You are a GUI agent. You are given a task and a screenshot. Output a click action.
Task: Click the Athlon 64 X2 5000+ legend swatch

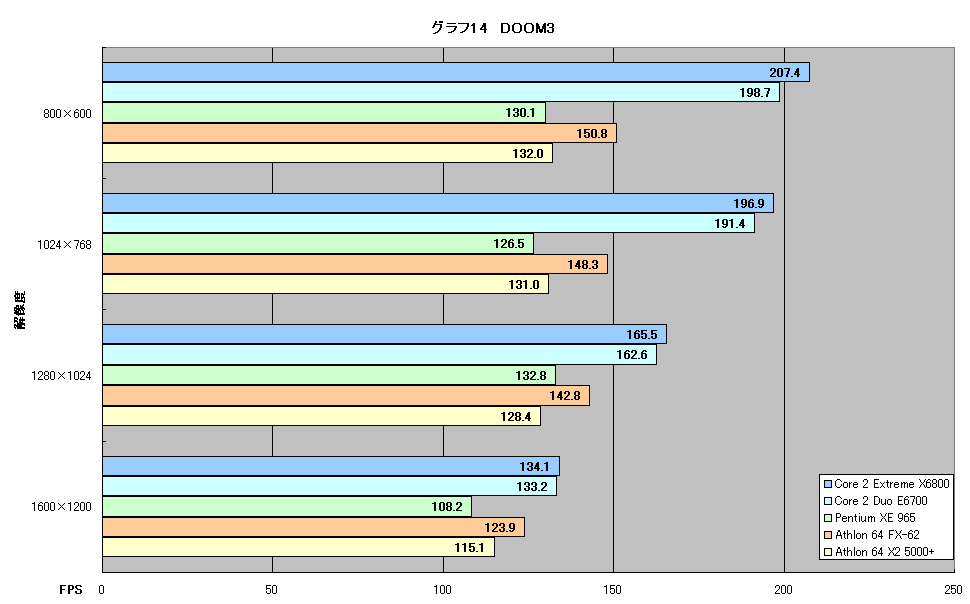[x=827, y=552]
